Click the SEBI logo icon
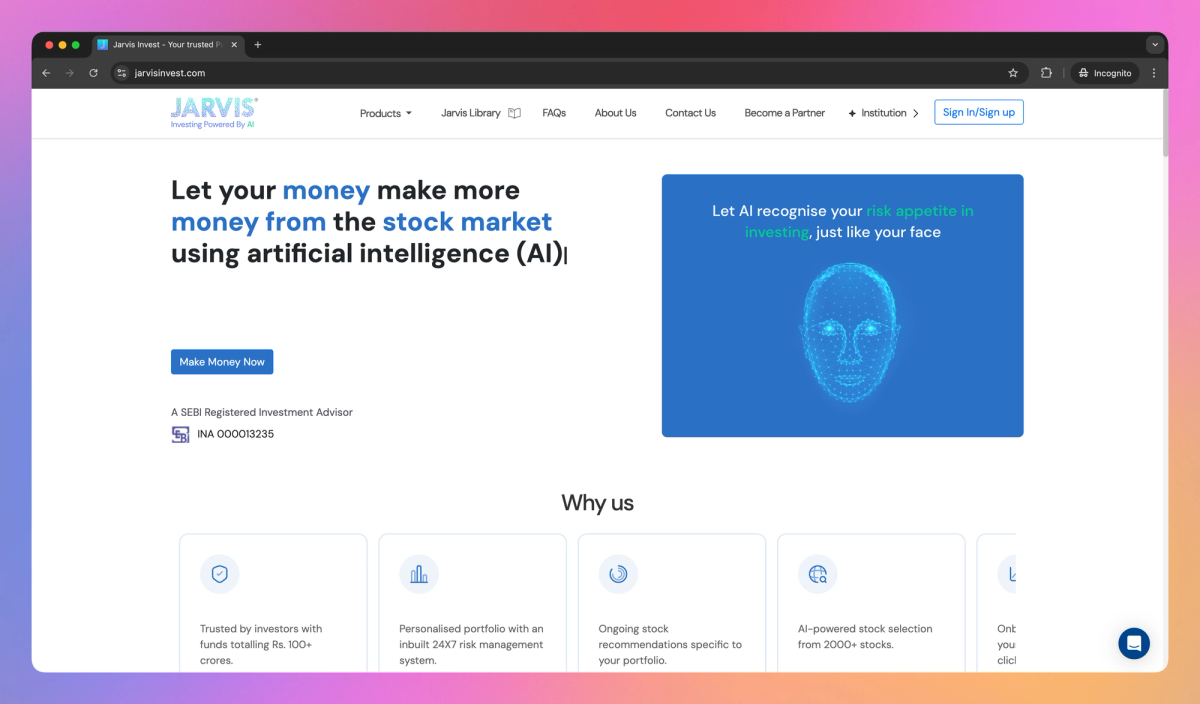 180,434
